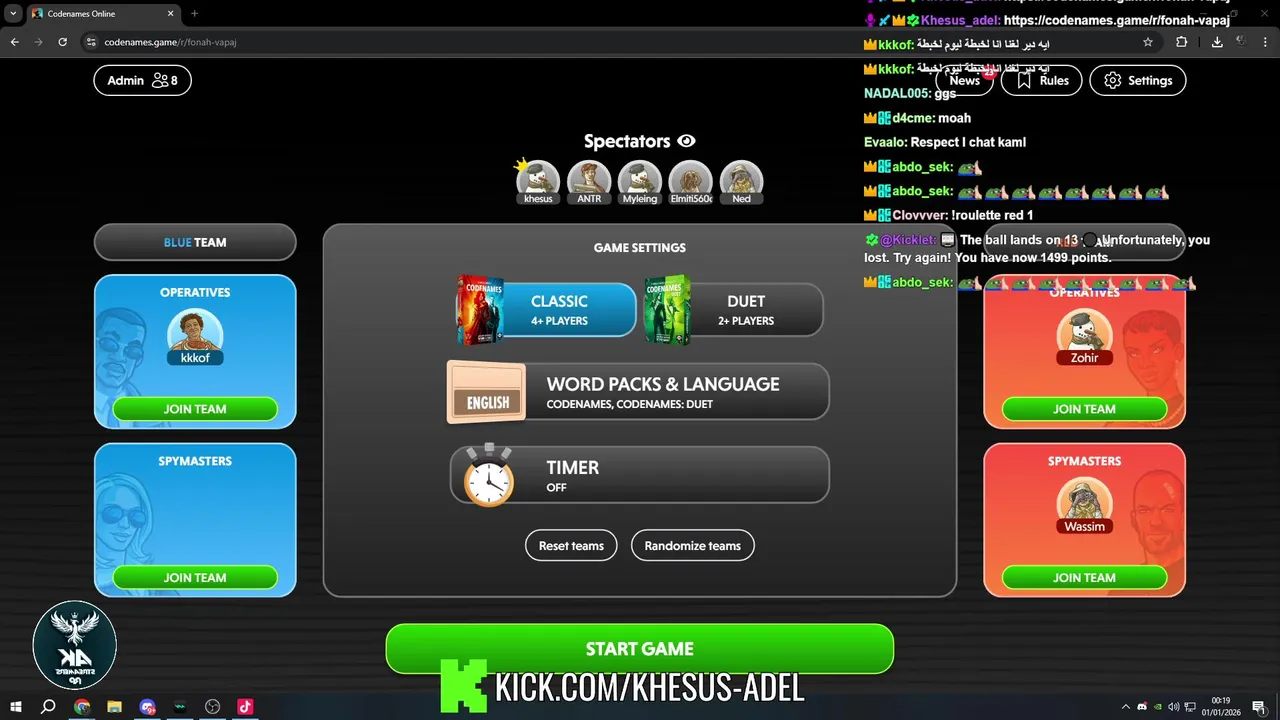Close the Codenames Online tab
Screen dimensions: 1280x720
point(170,14)
